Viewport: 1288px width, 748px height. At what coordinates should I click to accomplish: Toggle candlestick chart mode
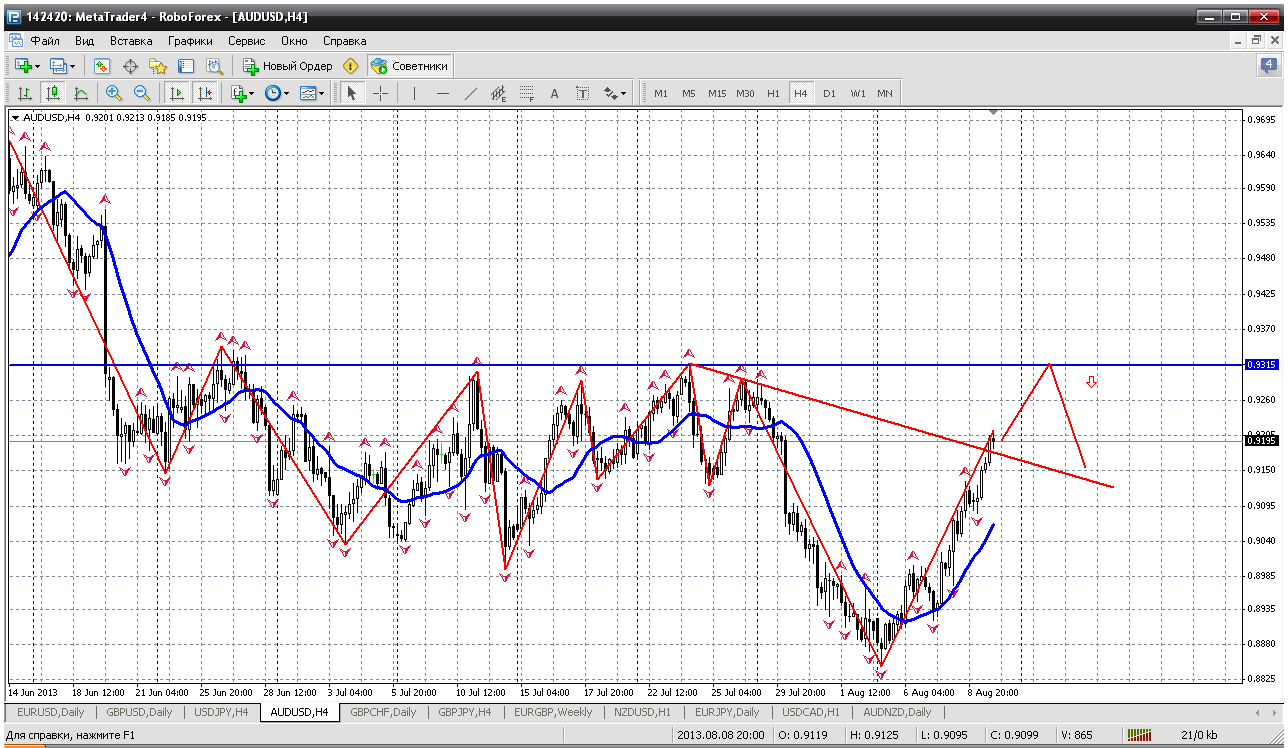click(53, 93)
